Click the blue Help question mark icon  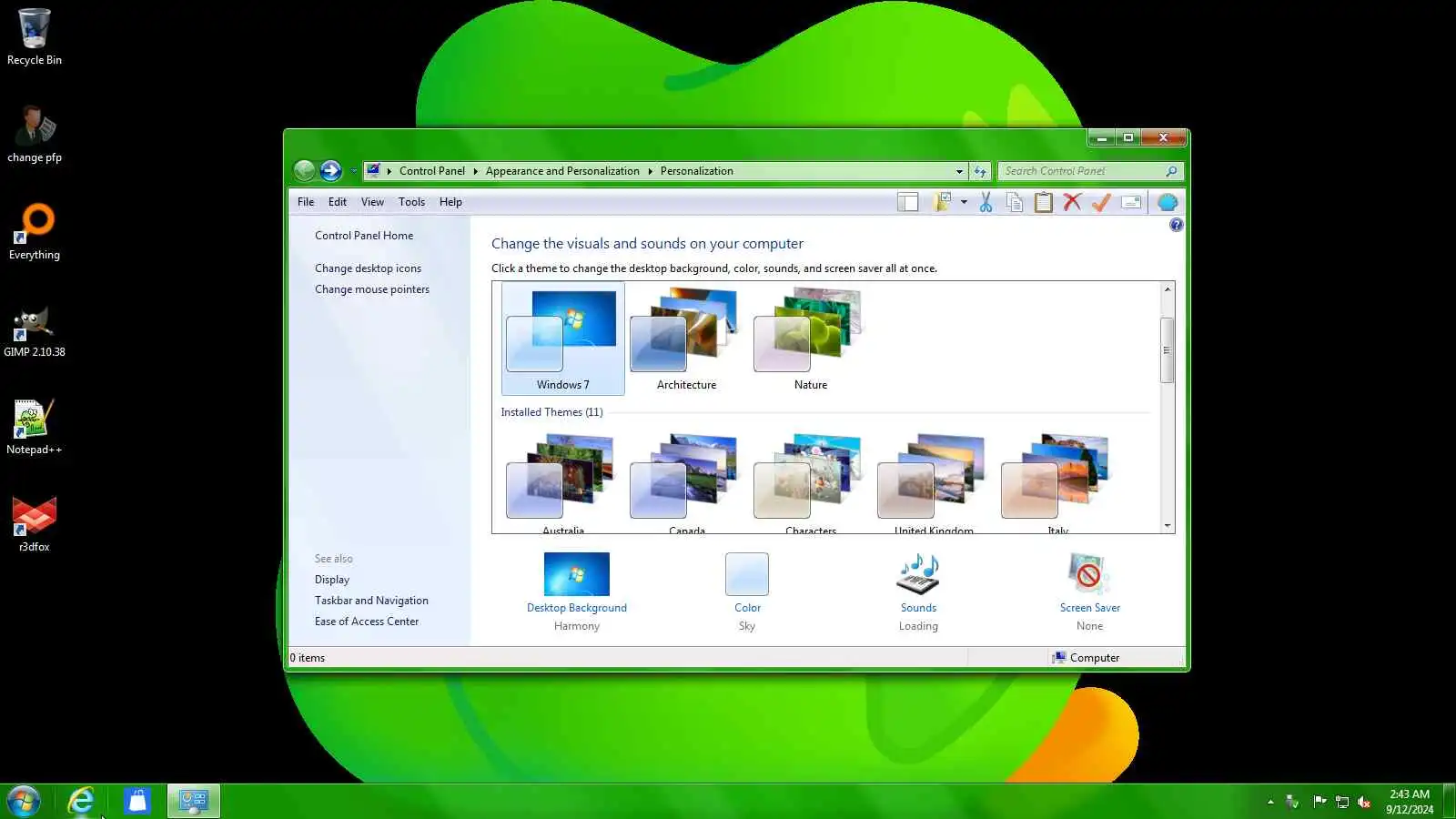pos(1176,225)
